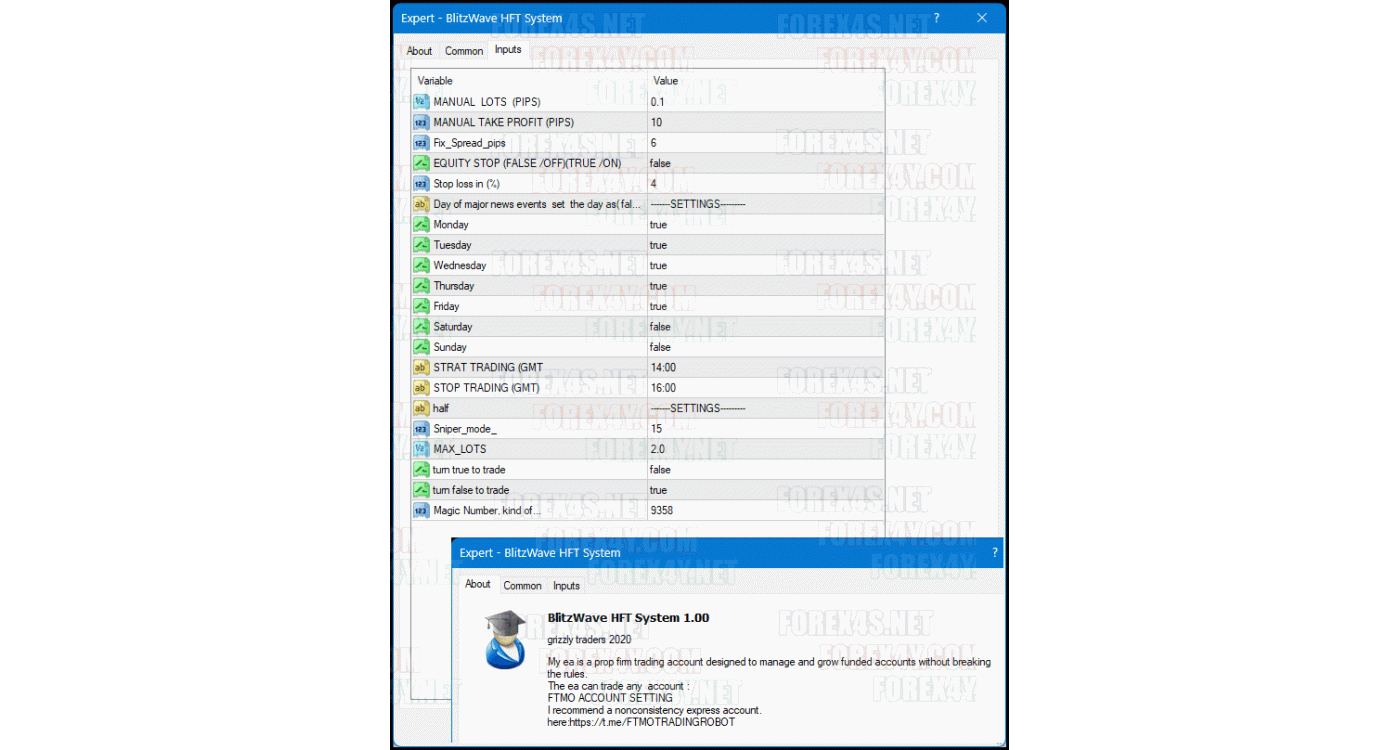Click the decimal icon beside MANUAL LOTS
Screen dimensions: 1400x750
(x=420, y=101)
